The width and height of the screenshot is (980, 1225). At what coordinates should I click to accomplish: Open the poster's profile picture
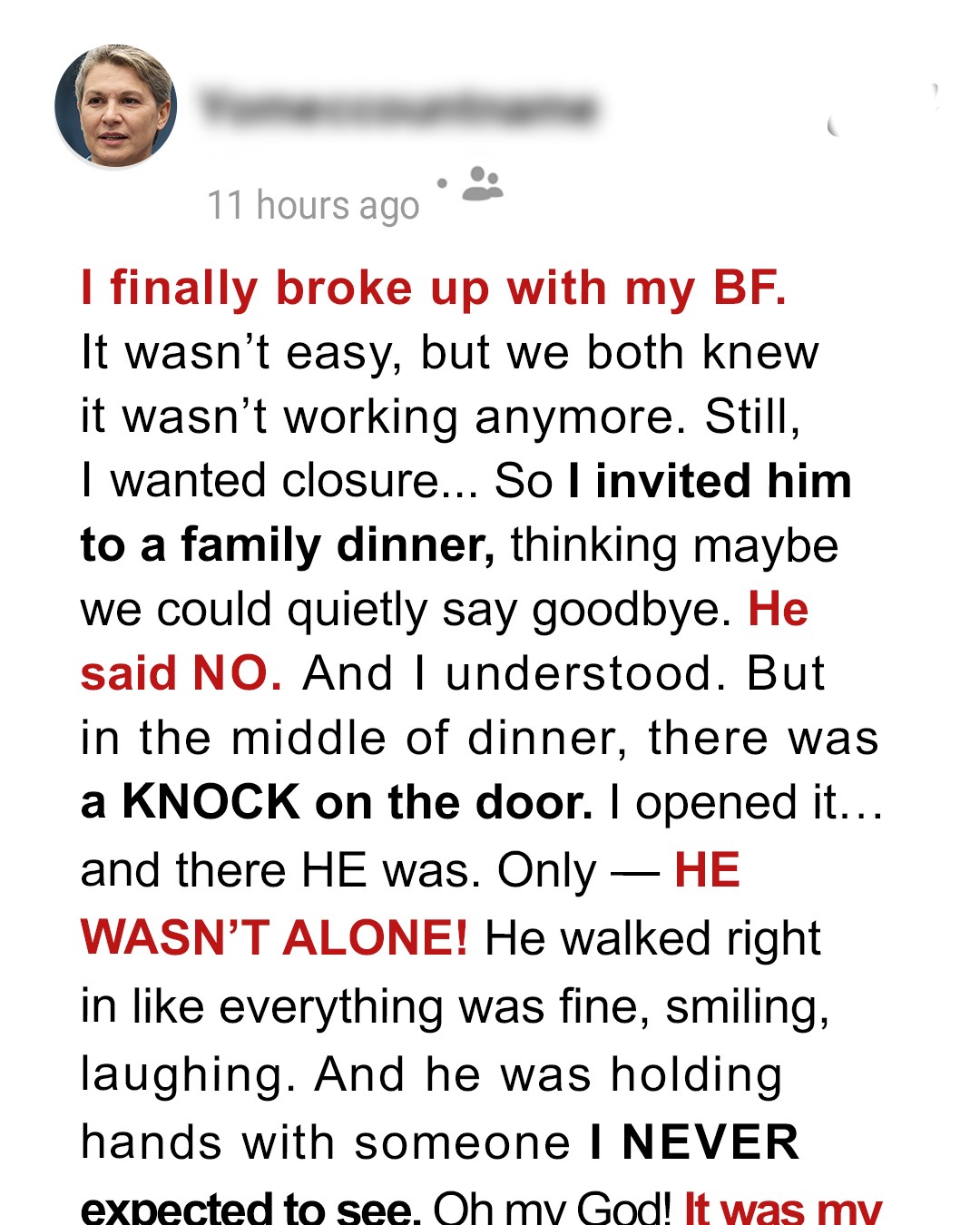point(115,106)
